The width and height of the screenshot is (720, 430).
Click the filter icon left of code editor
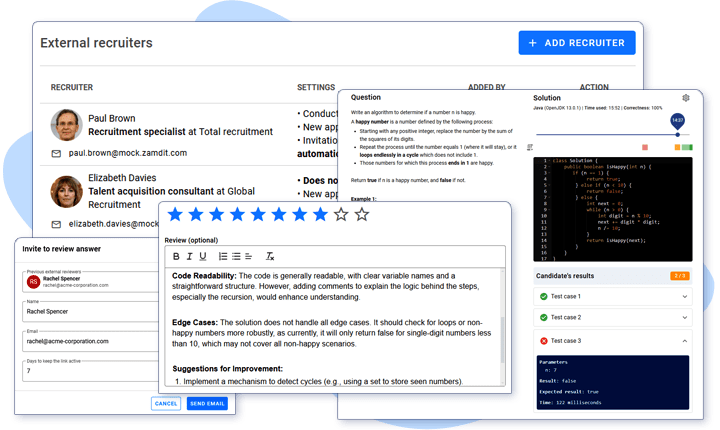pos(530,147)
